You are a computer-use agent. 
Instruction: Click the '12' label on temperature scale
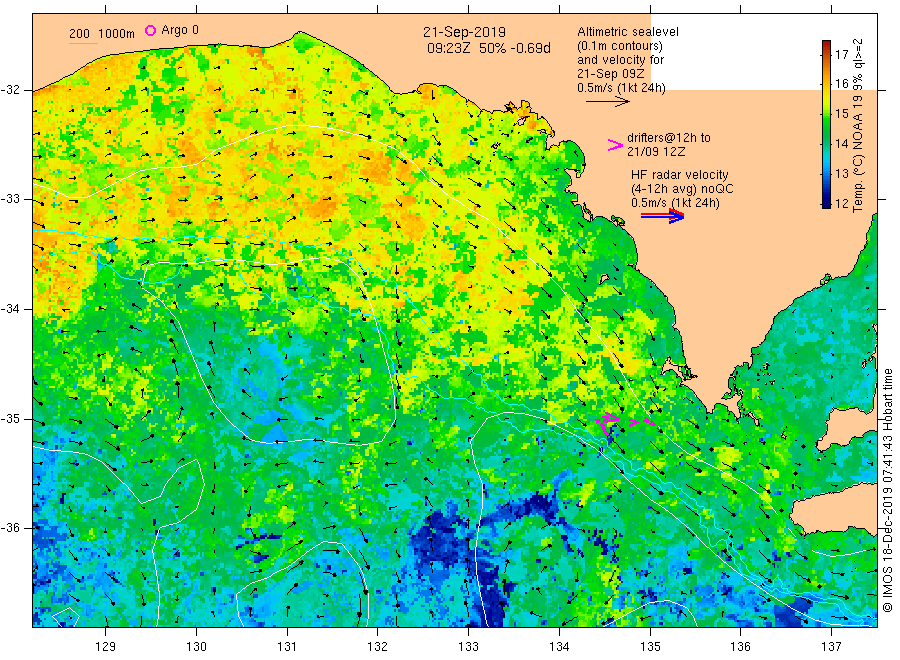pos(841,203)
